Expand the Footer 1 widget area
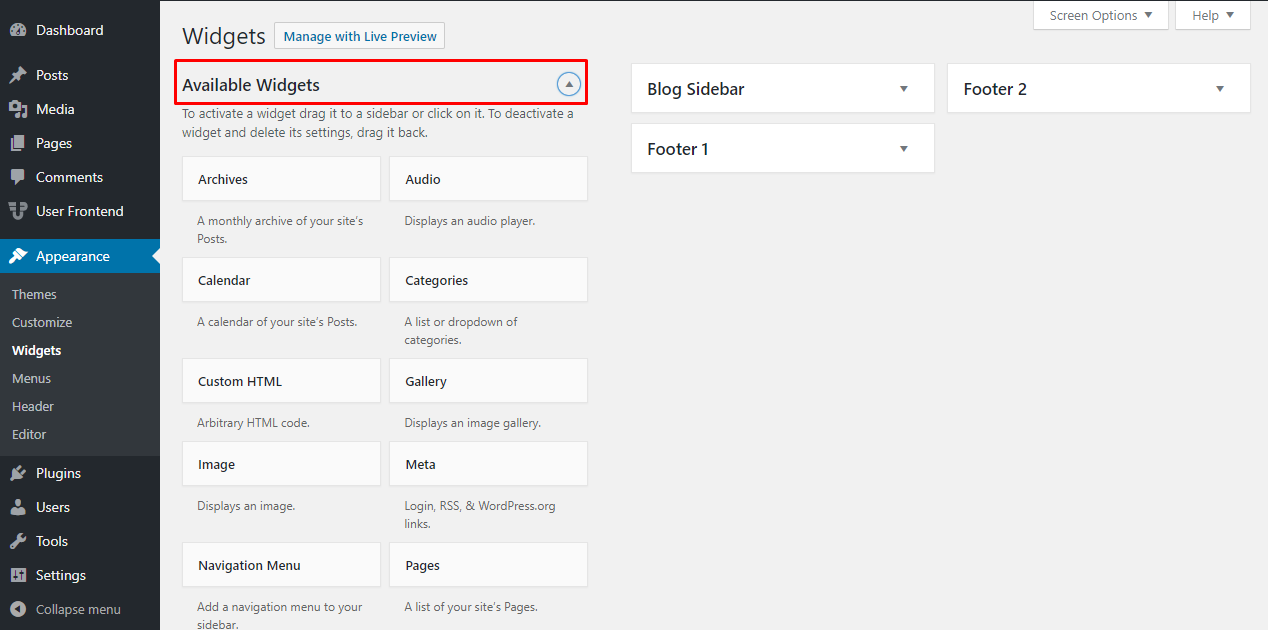This screenshot has height=630, width=1268. (903, 148)
